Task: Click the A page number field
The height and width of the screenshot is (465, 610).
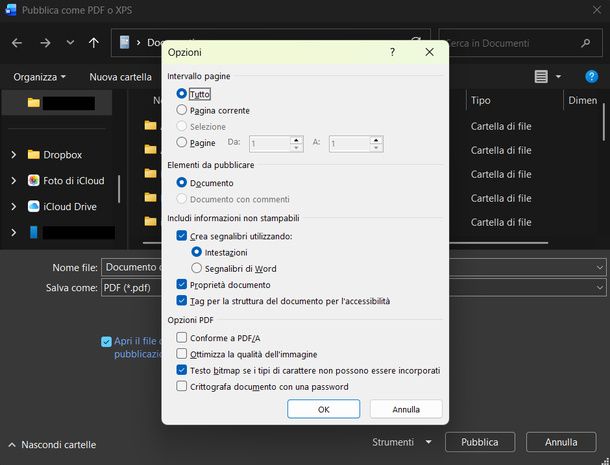Action: tap(349, 144)
